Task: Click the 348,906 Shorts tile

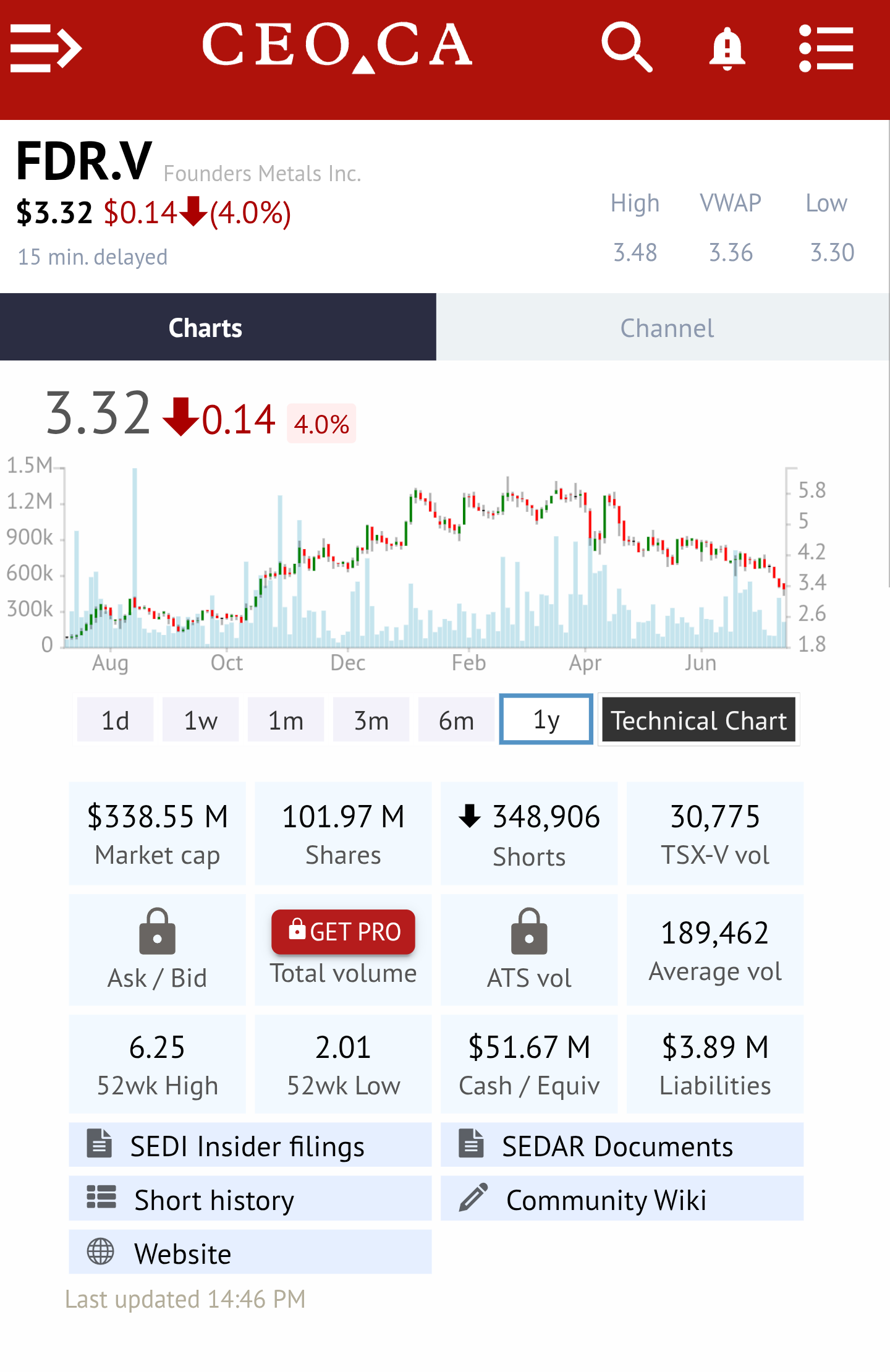Action: (x=529, y=833)
